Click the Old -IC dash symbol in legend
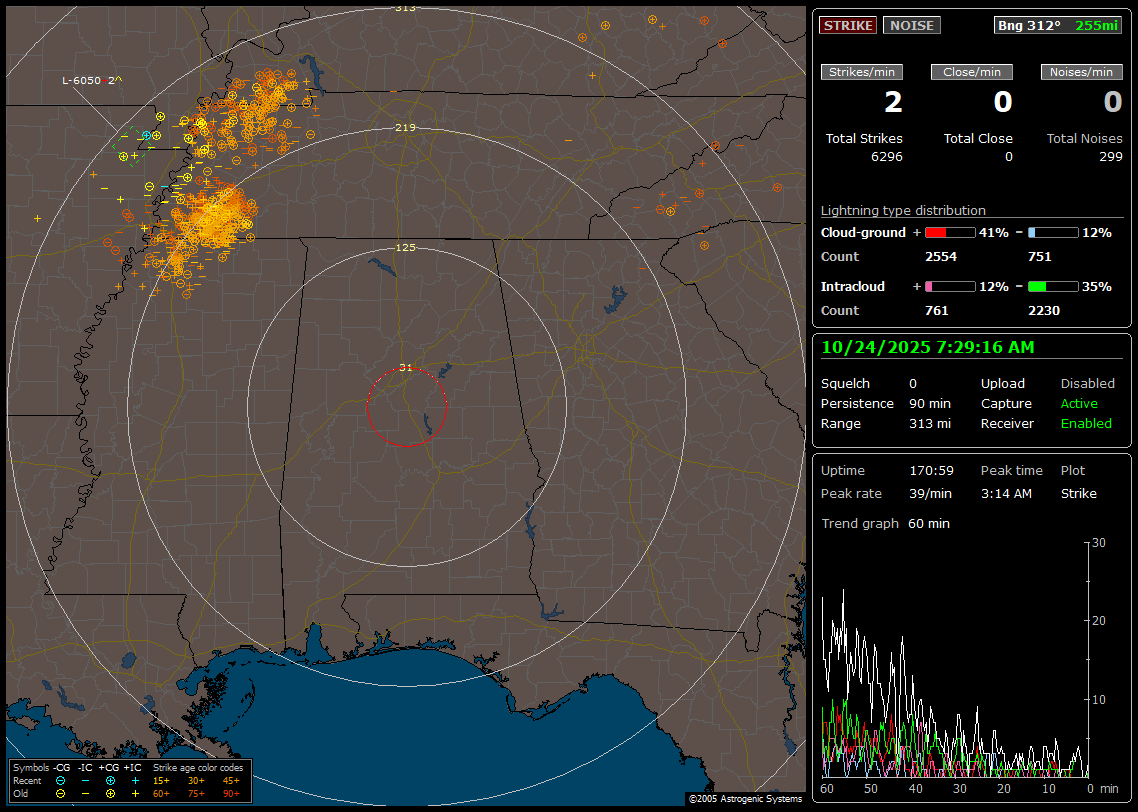The height and width of the screenshot is (812, 1138). [x=85, y=793]
